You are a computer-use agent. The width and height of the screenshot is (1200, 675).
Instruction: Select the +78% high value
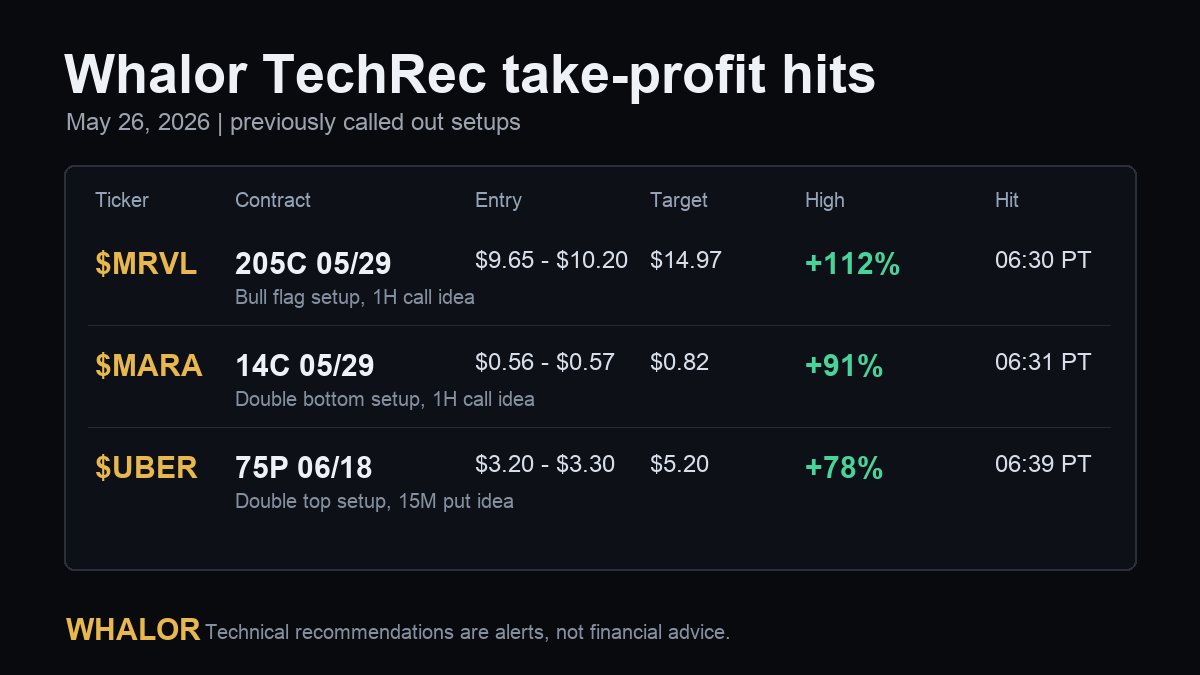click(844, 468)
